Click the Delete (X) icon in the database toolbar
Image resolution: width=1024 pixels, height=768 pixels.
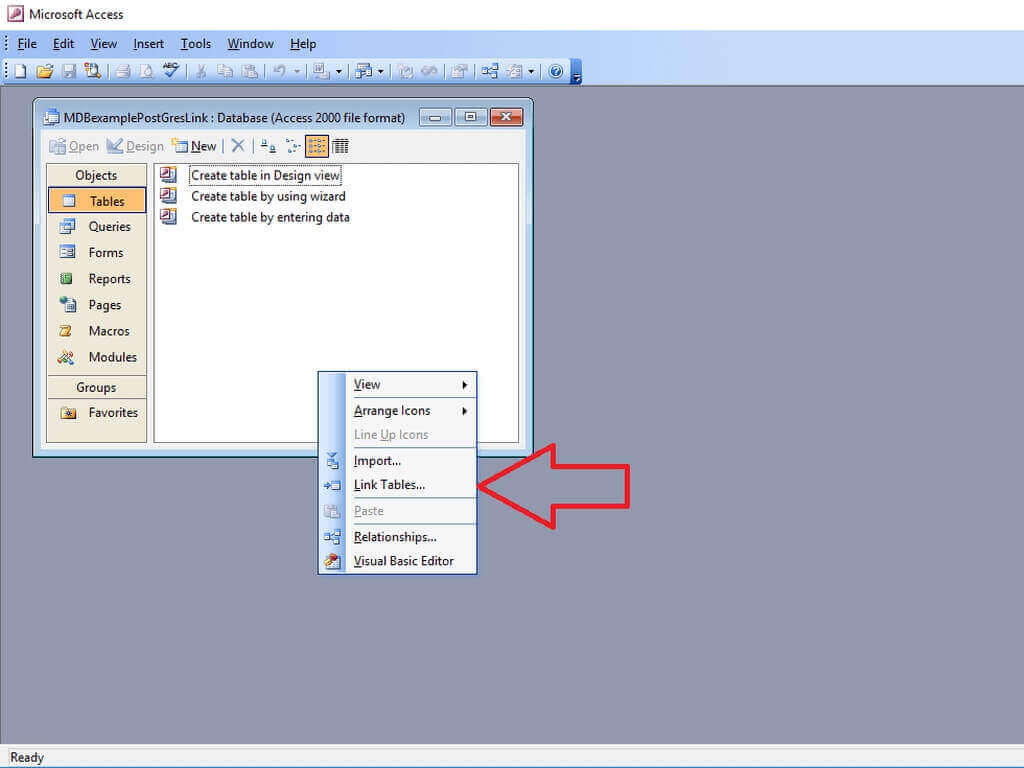(237, 146)
